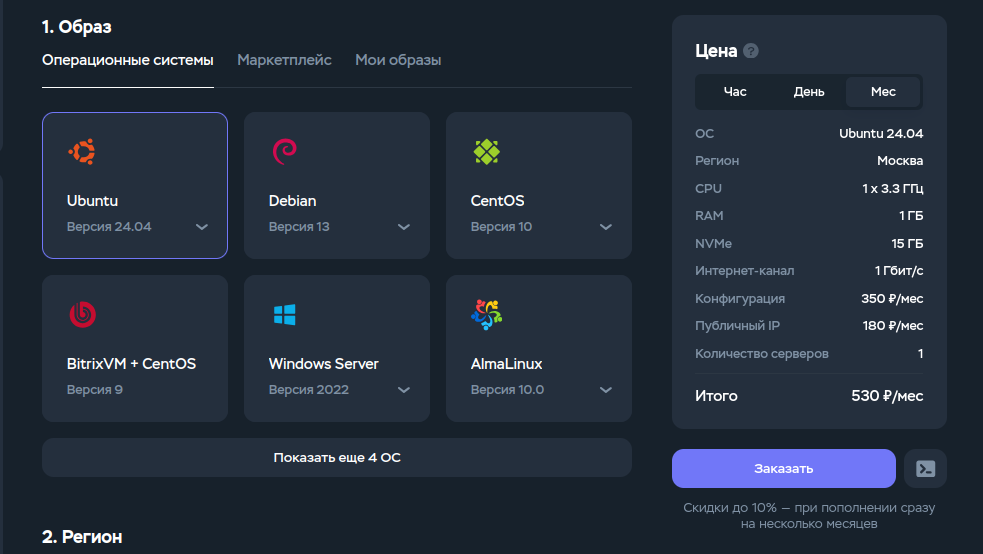Click the CentOS logo icon
Image resolution: width=983 pixels, height=554 pixels.
pos(485,152)
